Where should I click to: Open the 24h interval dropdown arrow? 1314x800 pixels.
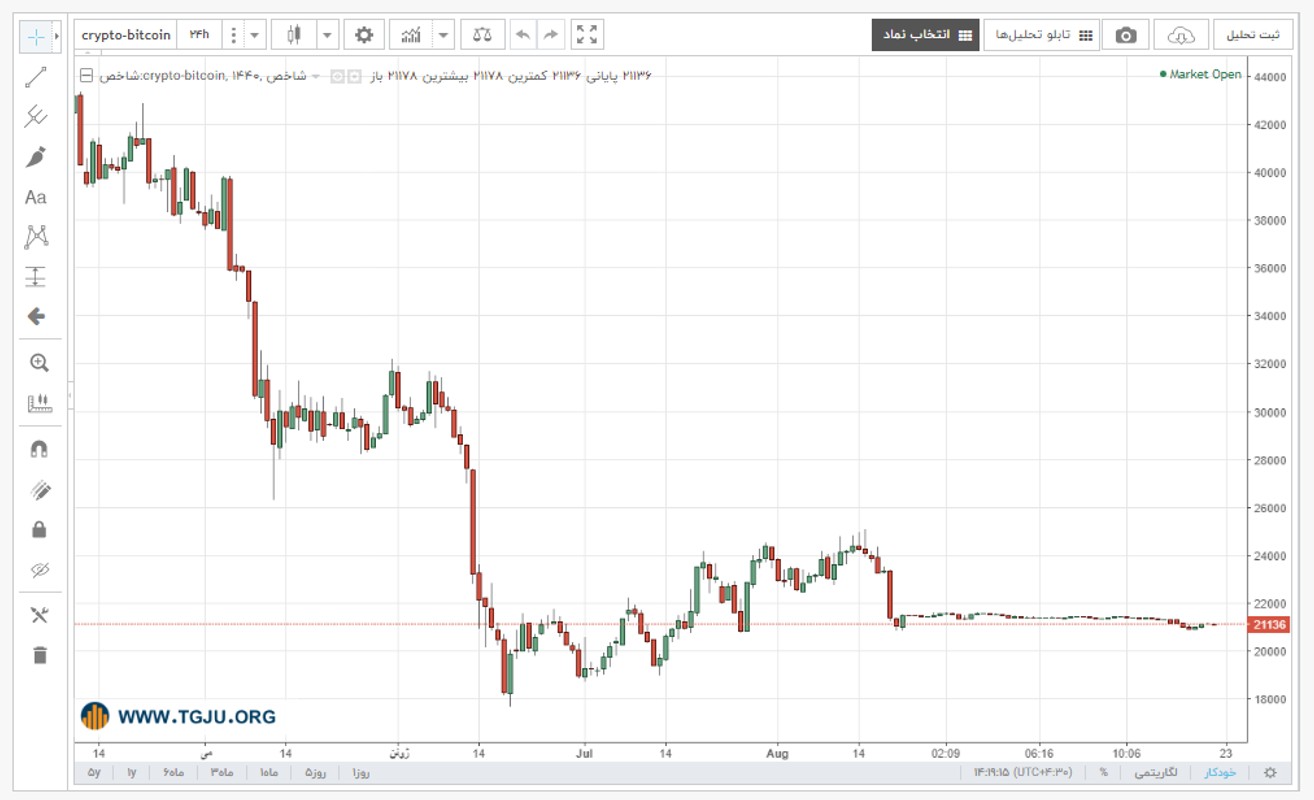pos(254,35)
